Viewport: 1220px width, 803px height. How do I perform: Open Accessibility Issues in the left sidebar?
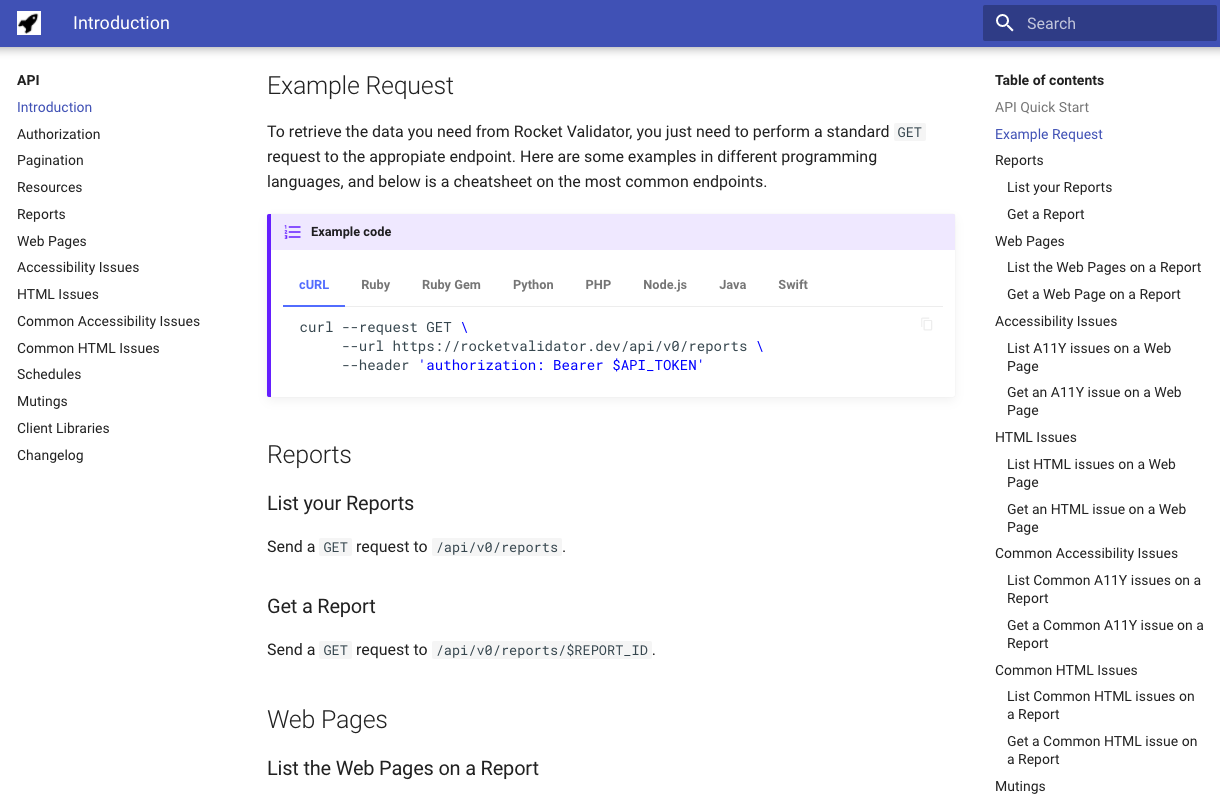click(78, 267)
